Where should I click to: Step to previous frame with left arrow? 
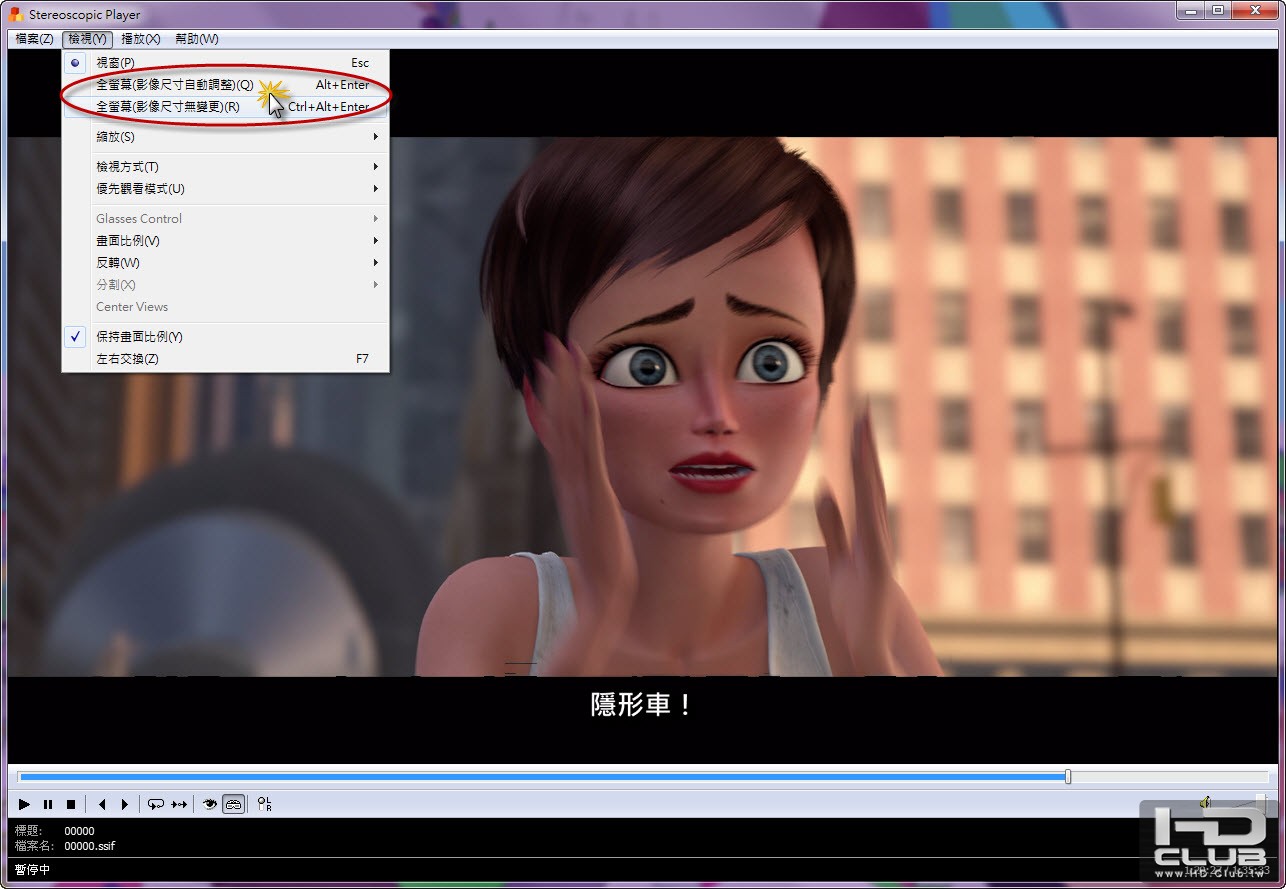tap(102, 804)
